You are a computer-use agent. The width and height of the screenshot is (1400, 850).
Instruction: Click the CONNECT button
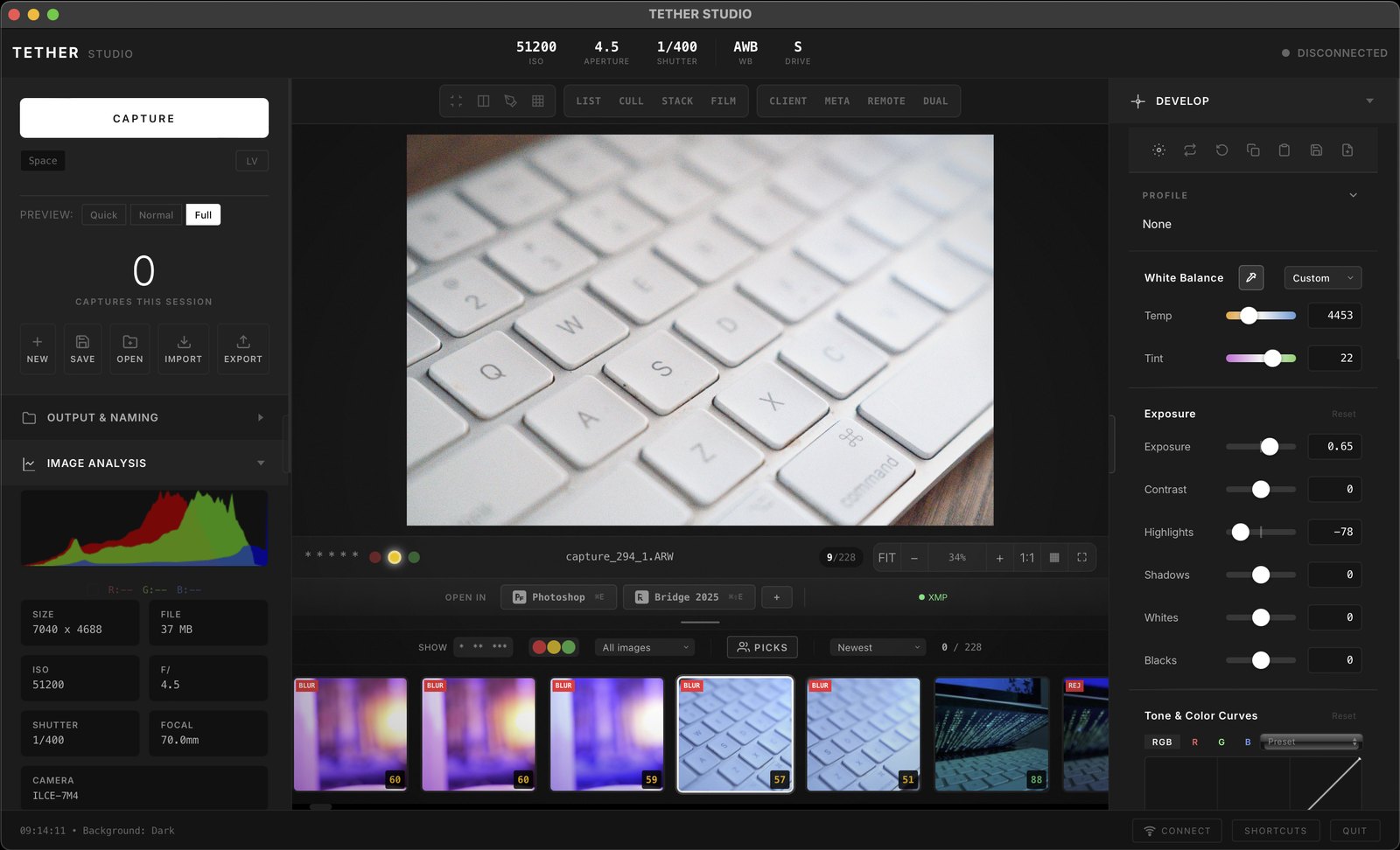point(1178,831)
